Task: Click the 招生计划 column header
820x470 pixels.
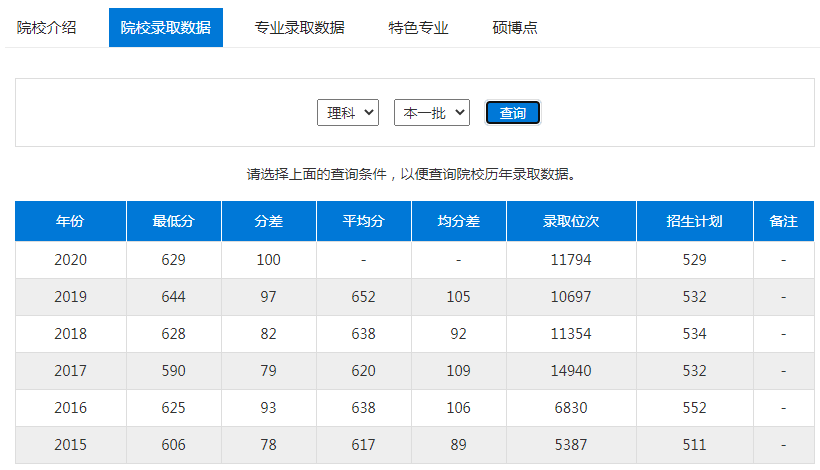Action: coord(694,221)
